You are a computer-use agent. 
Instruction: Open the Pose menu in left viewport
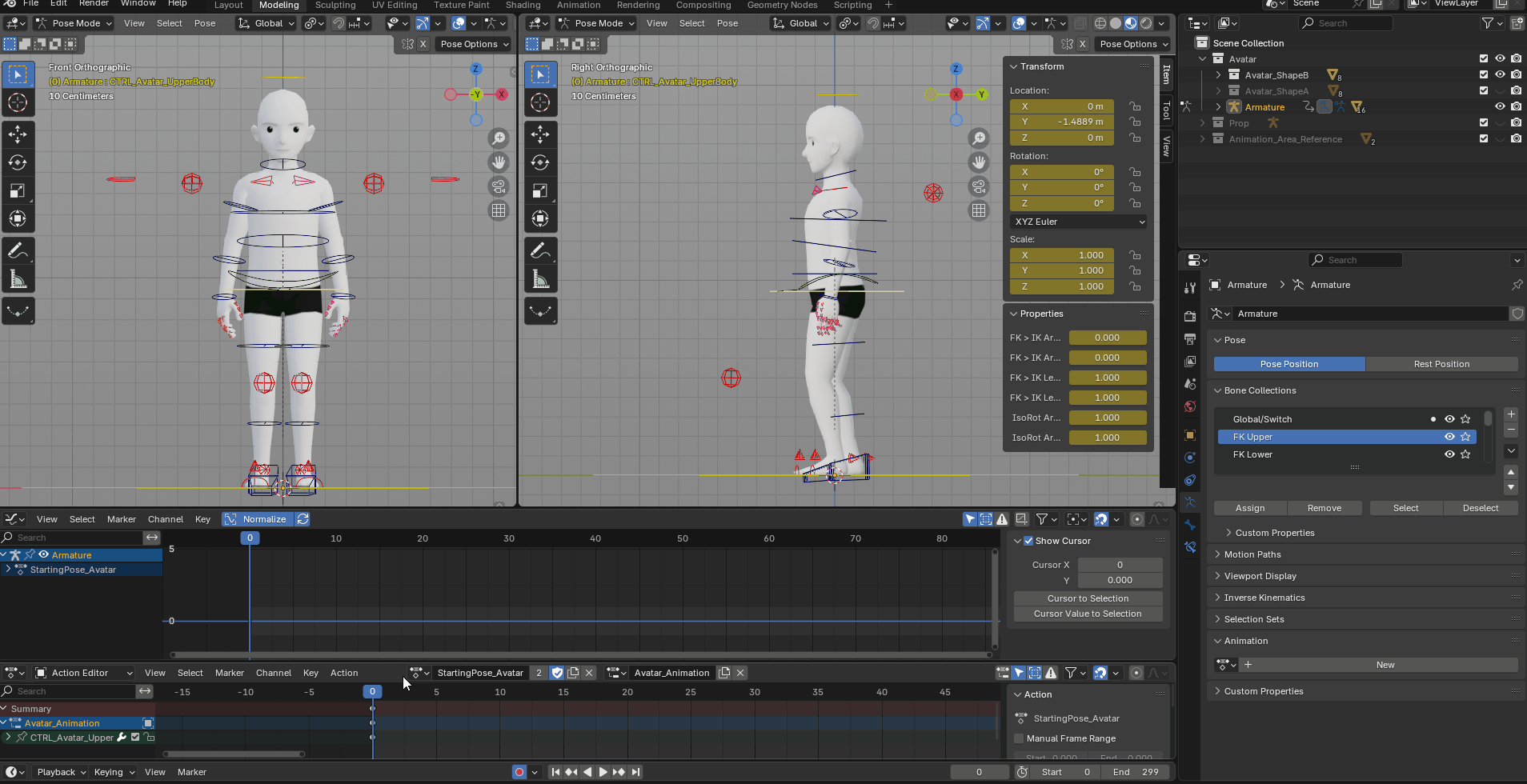click(x=205, y=23)
